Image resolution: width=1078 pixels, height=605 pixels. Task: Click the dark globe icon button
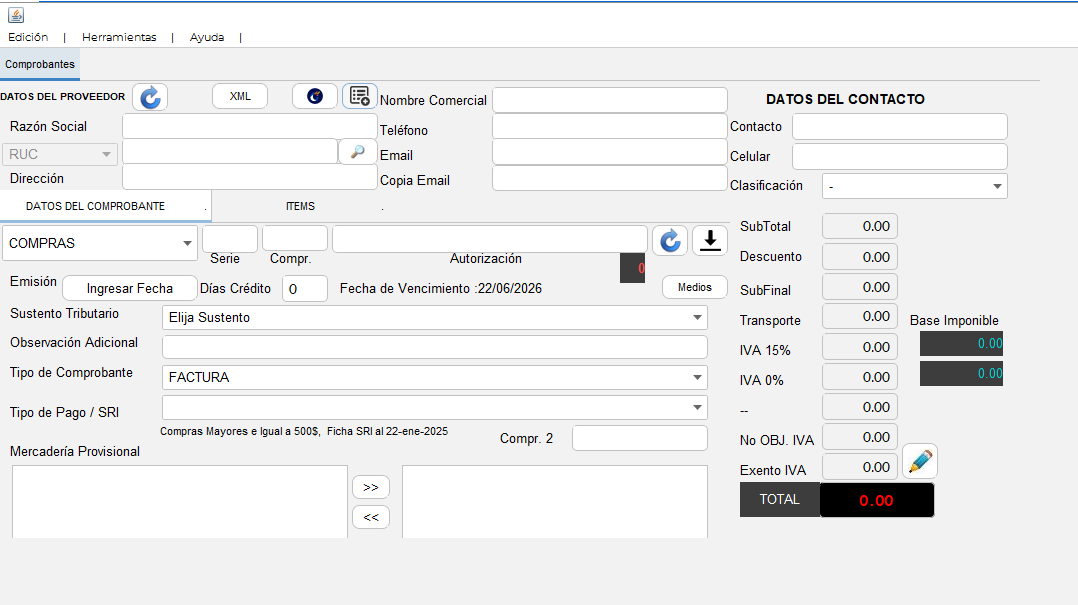point(315,96)
